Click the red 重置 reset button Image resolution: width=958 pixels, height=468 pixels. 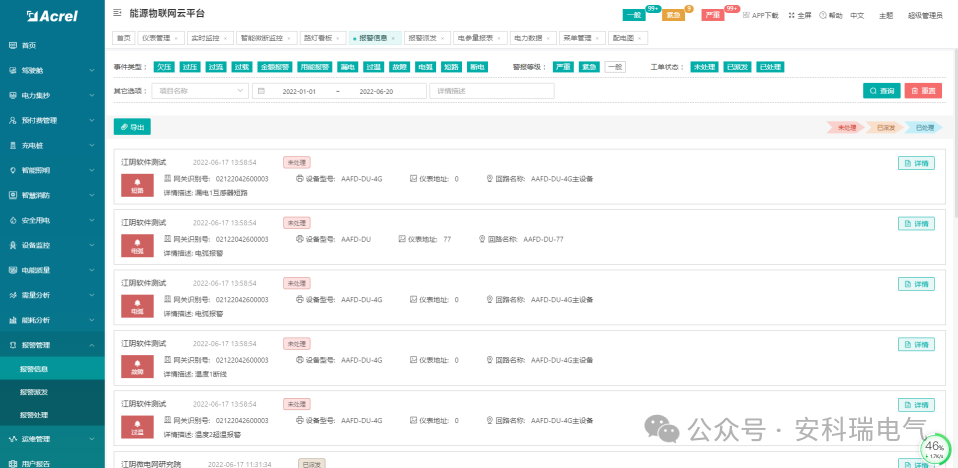tap(923, 91)
